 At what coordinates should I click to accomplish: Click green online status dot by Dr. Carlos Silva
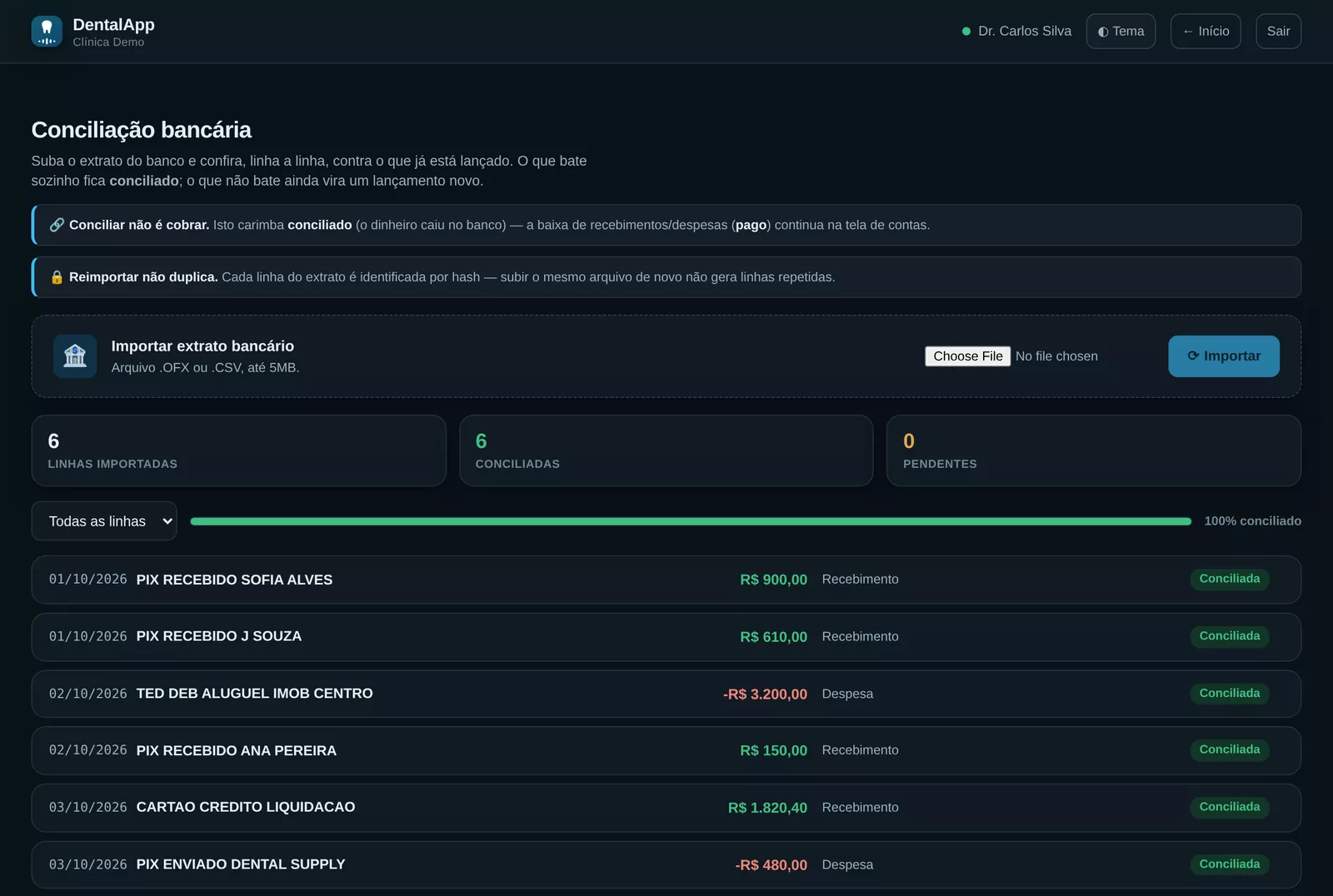pyautogui.click(x=966, y=32)
